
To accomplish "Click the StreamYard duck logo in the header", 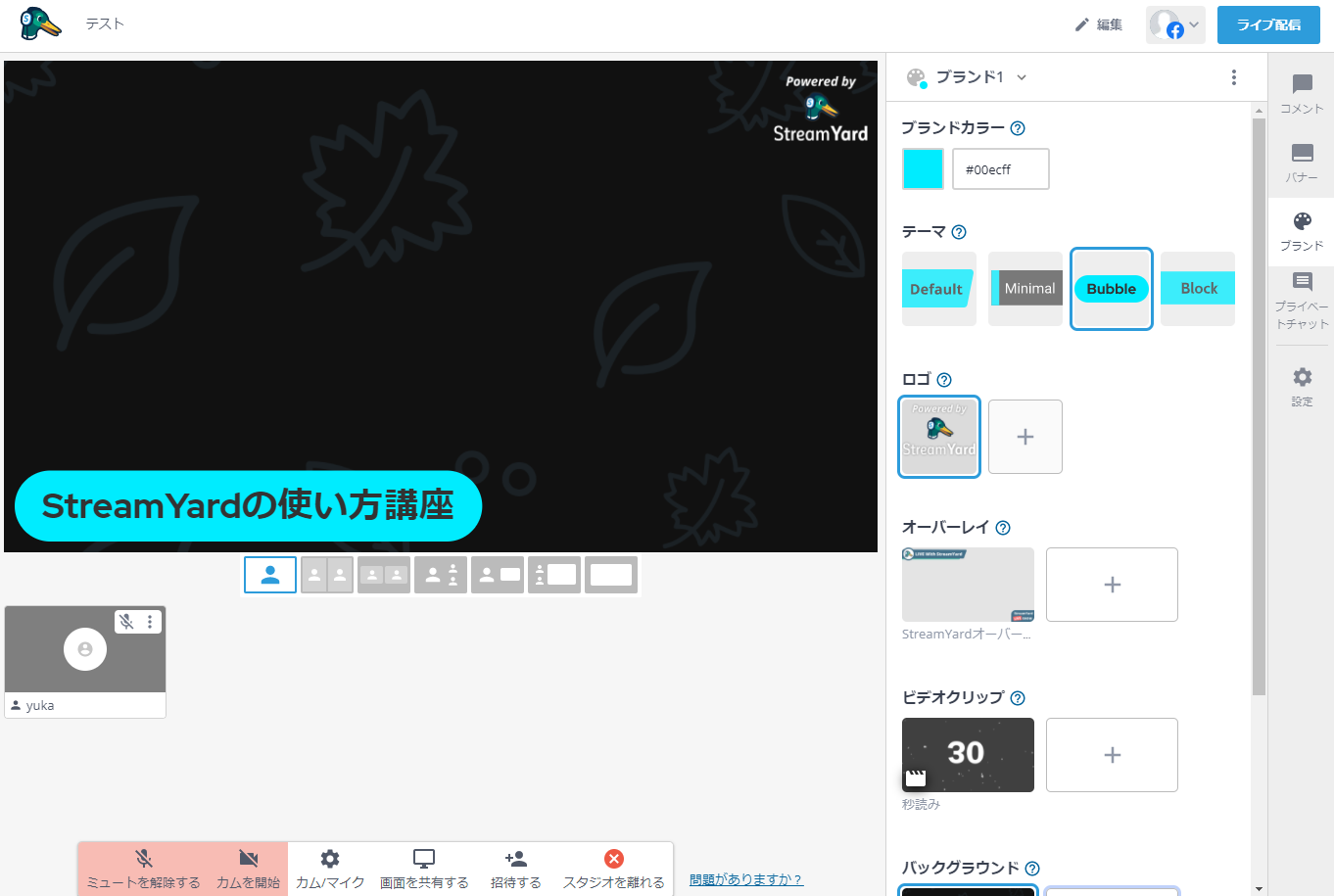I will click(40, 24).
